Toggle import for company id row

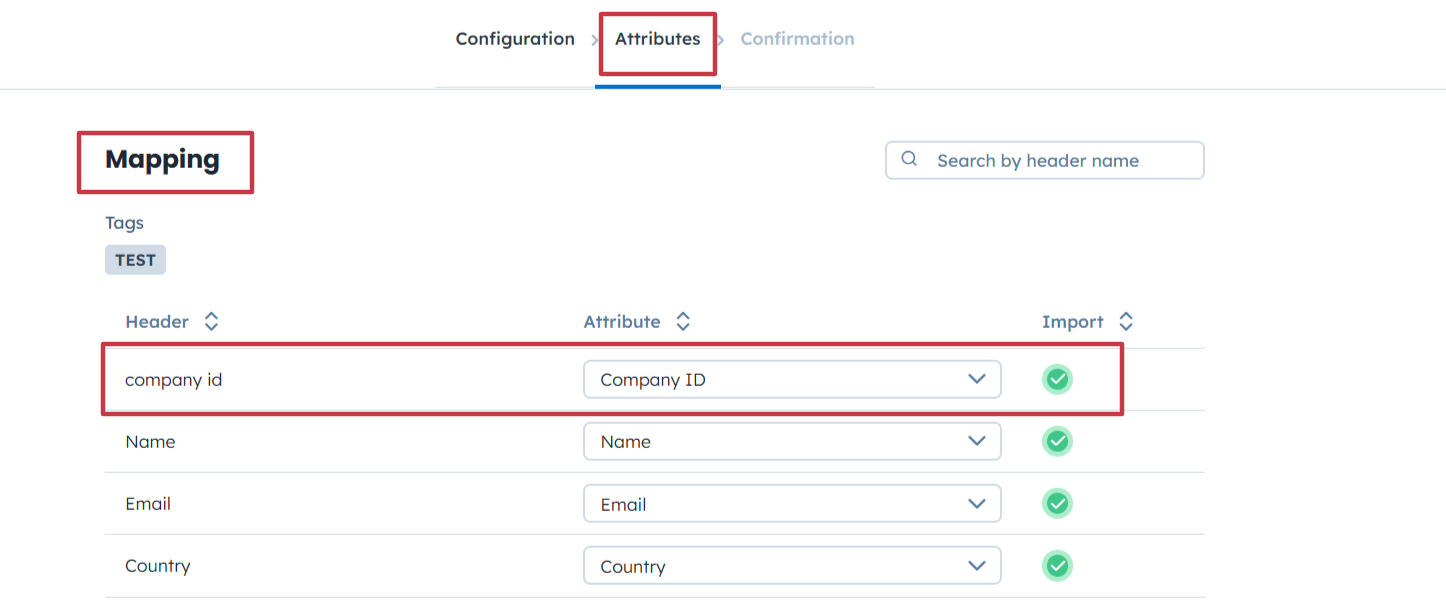click(1057, 380)
